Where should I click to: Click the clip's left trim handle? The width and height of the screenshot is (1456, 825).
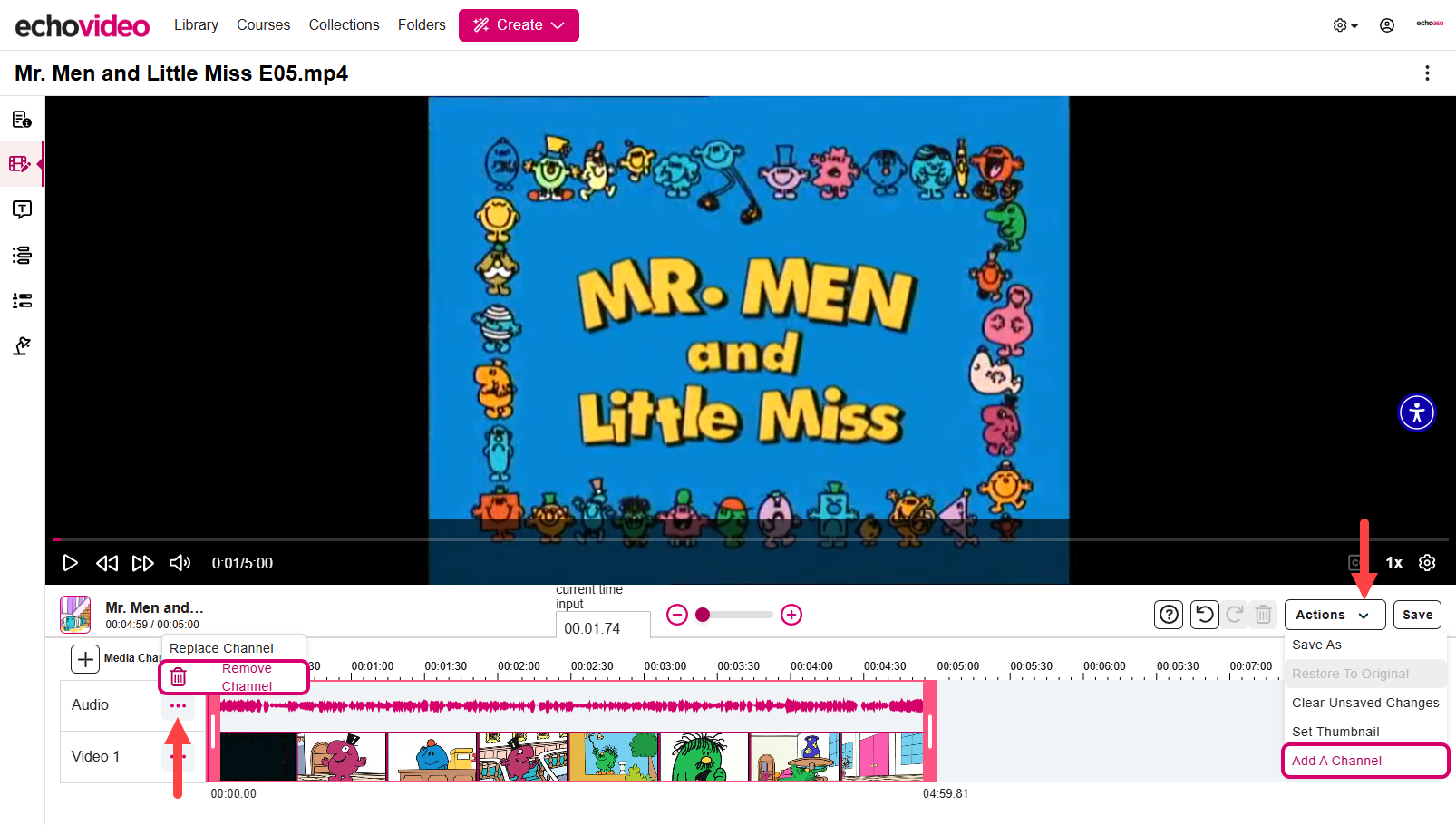coord(213,731)
